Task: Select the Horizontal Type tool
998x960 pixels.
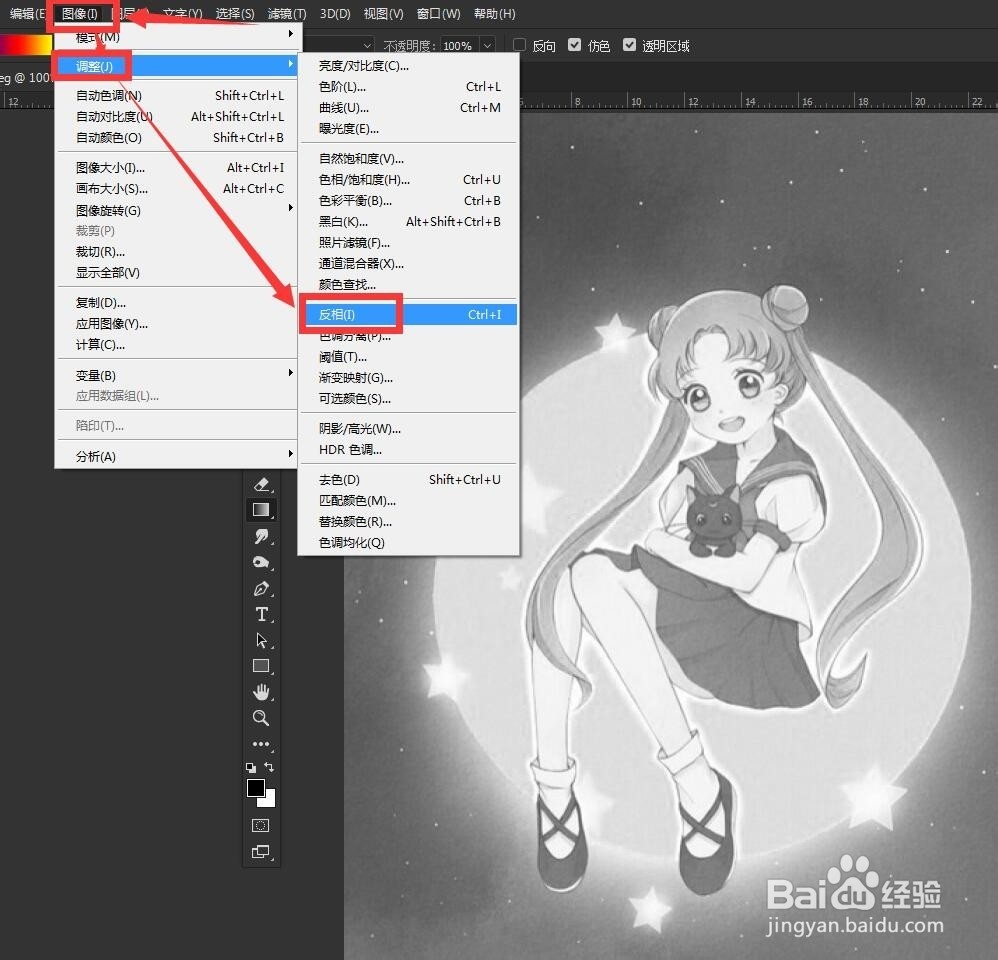Action: (x=261, y=614)
